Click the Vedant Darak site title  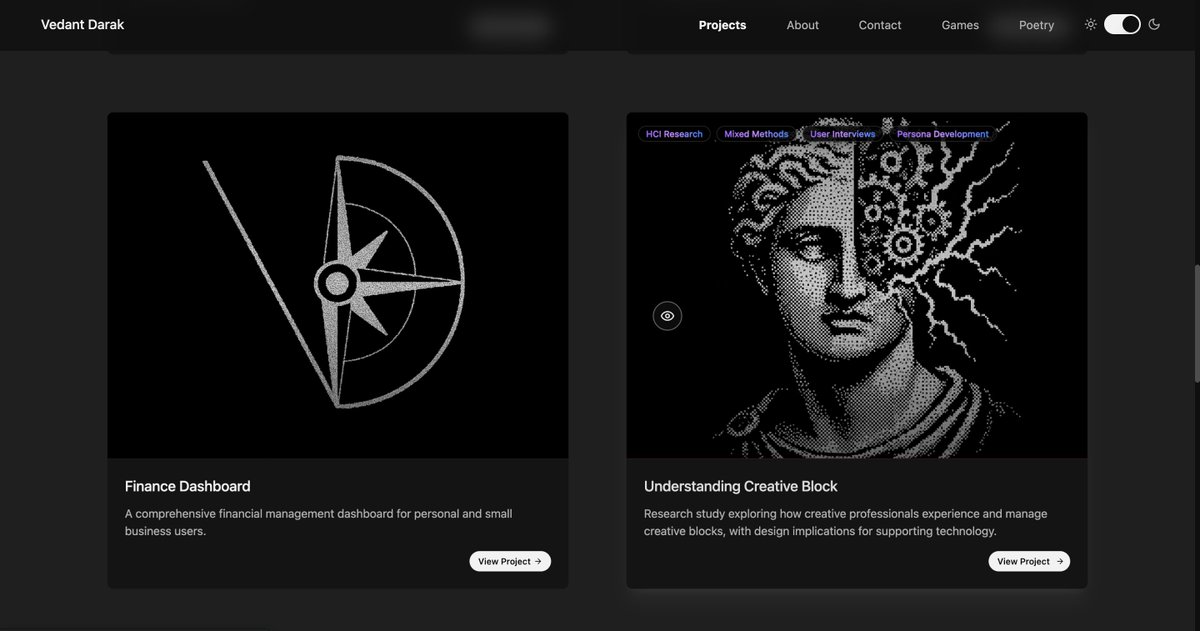click(82, 24)
